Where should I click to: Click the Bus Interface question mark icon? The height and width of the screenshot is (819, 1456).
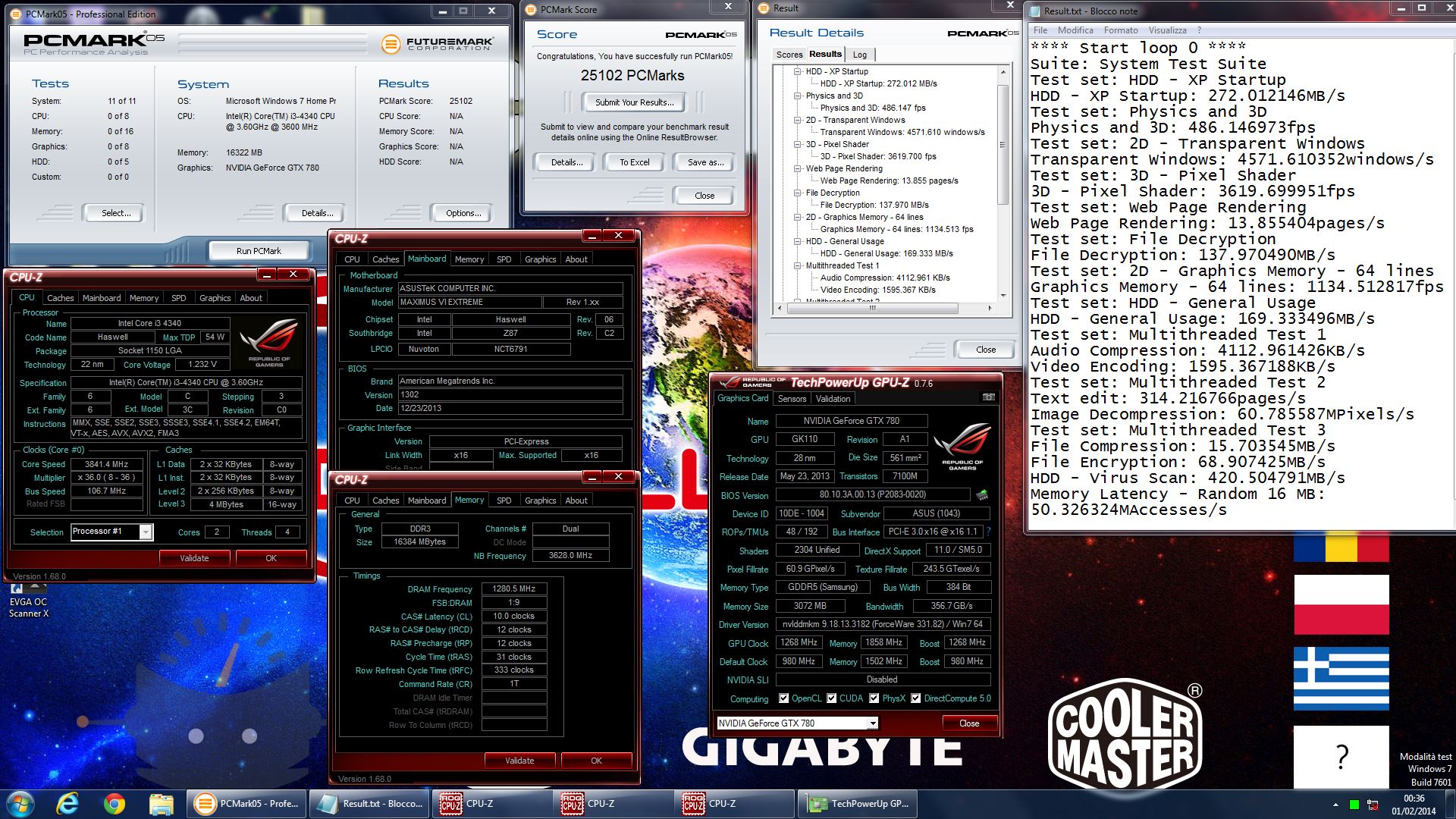point(989,532)
